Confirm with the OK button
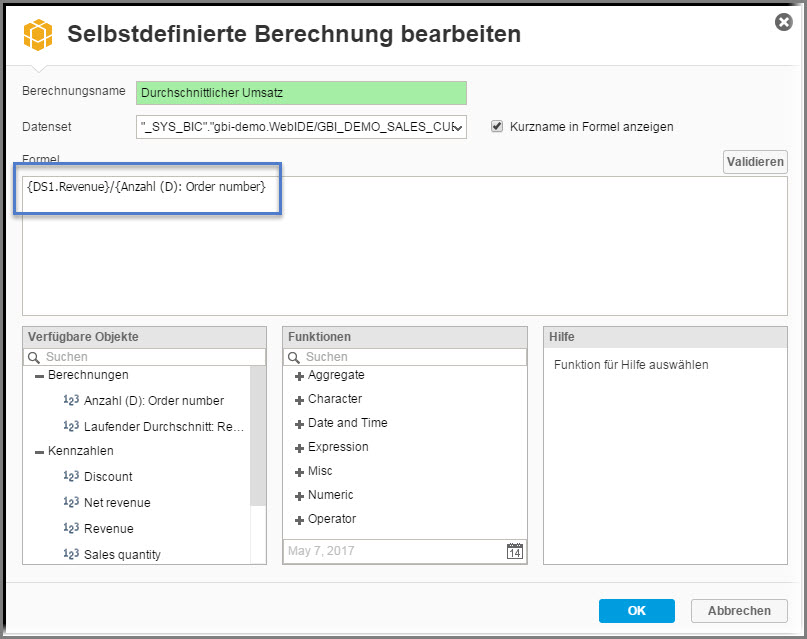The width and height of the screenshot is (807, 639). point(636,611)
